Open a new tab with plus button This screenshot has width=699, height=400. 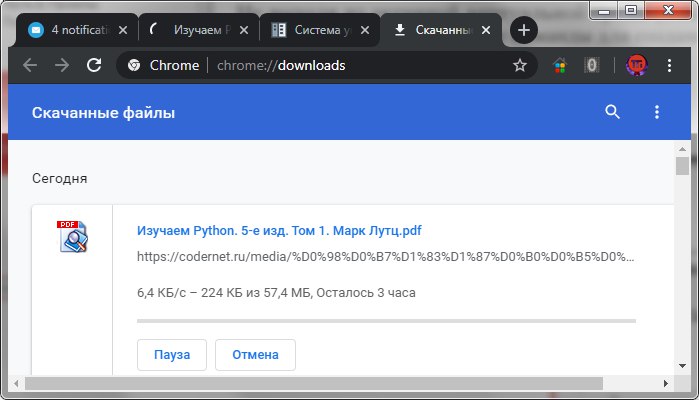coord(523,30)
